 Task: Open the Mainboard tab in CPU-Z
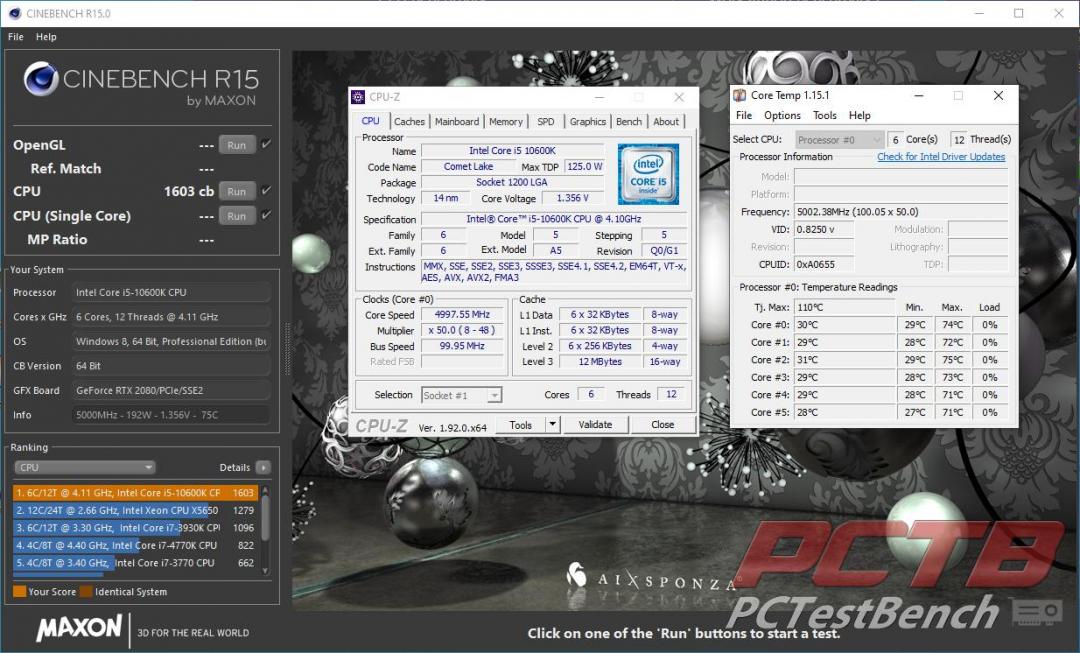(457, 121)
